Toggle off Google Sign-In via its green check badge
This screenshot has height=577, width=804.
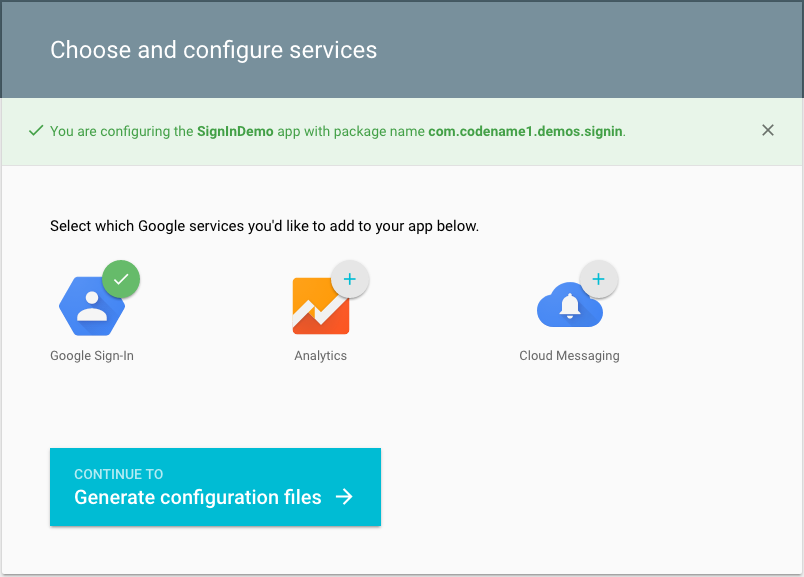pyautogui.click(x=121, y=278)
